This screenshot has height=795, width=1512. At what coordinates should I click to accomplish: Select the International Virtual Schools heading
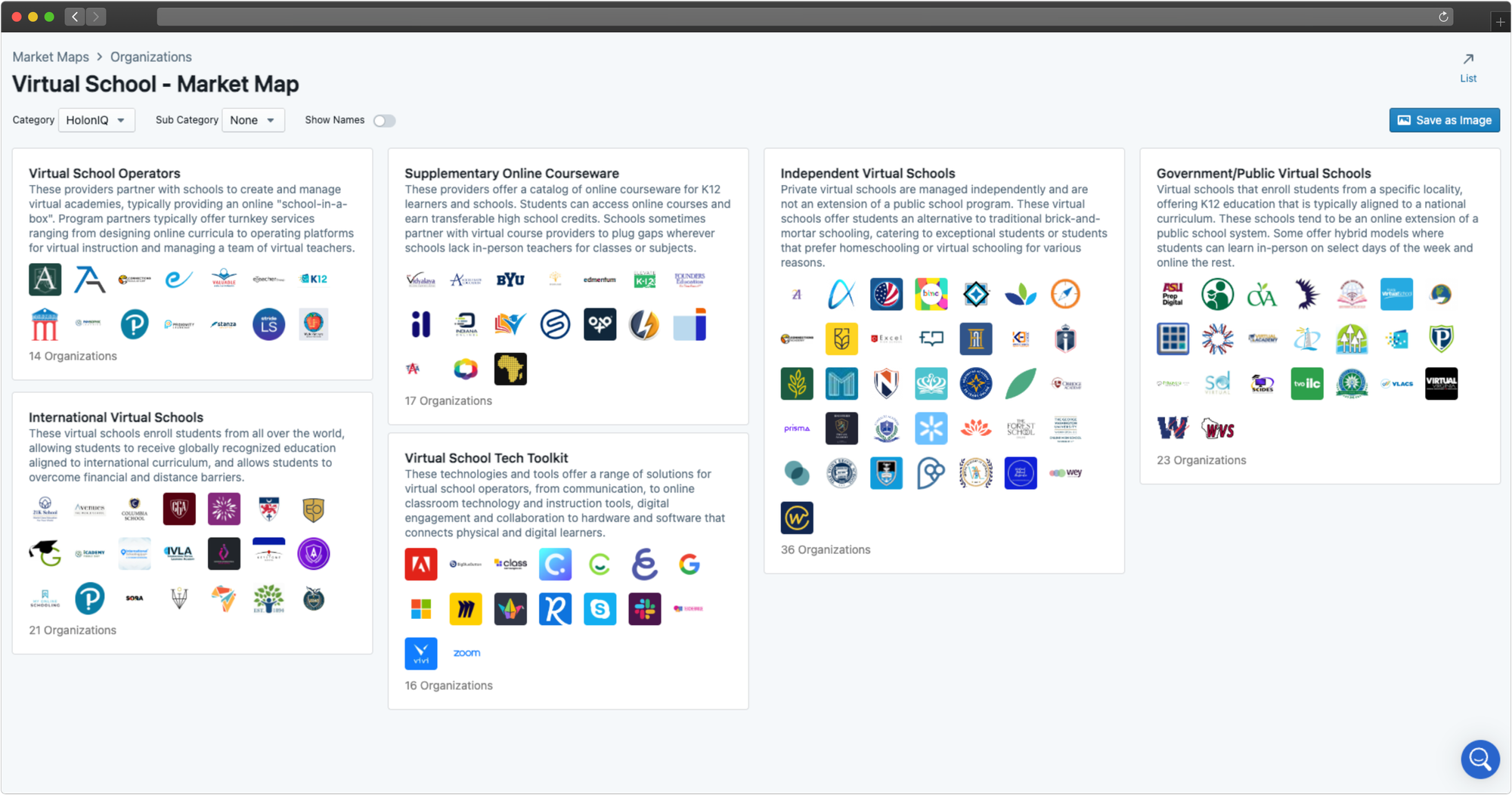point(116,417)
